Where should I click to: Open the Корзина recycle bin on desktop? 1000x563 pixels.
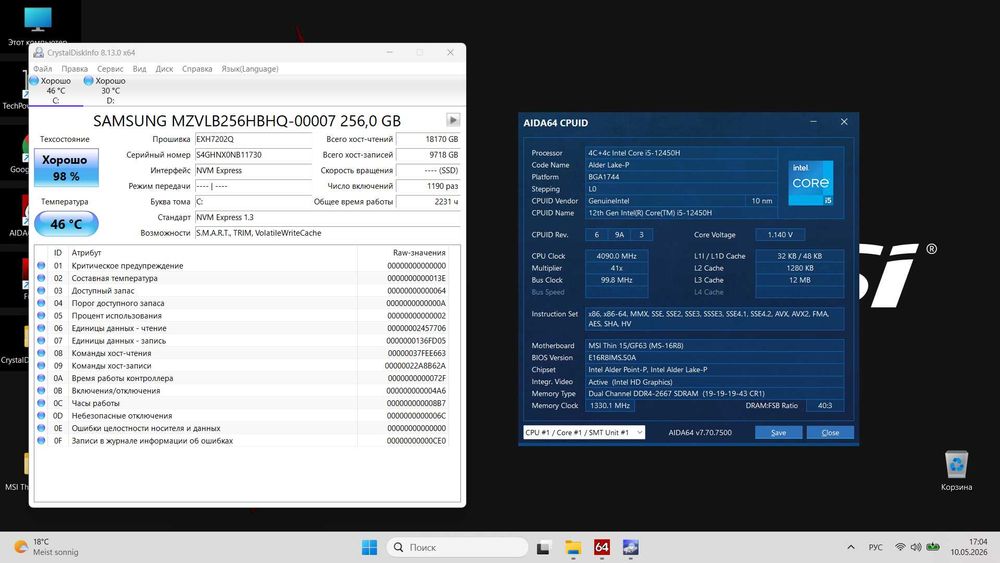pyautogui.click(x=956, y=471)
